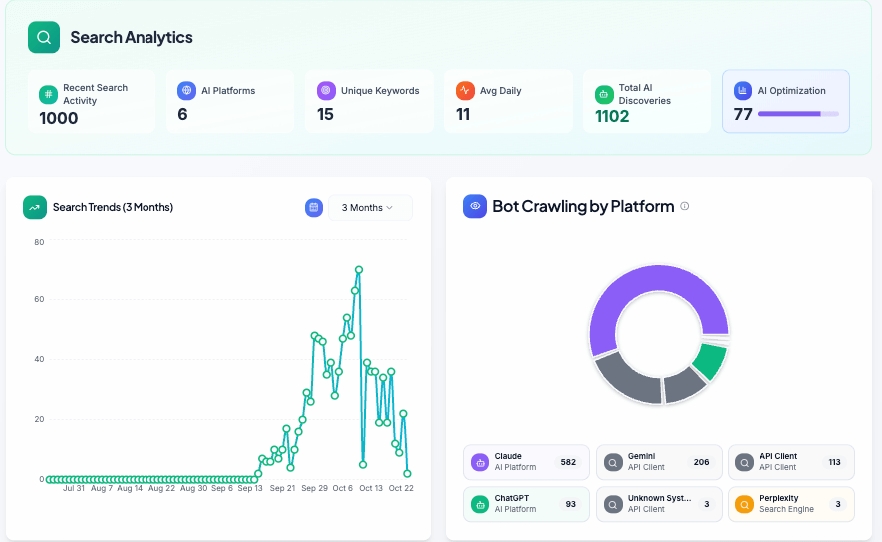Image resolution: width=882 pixels, height=542 pixels.
Task: Click the Recent Search Activity hashtag icon
Action: [x=48, y=93]
